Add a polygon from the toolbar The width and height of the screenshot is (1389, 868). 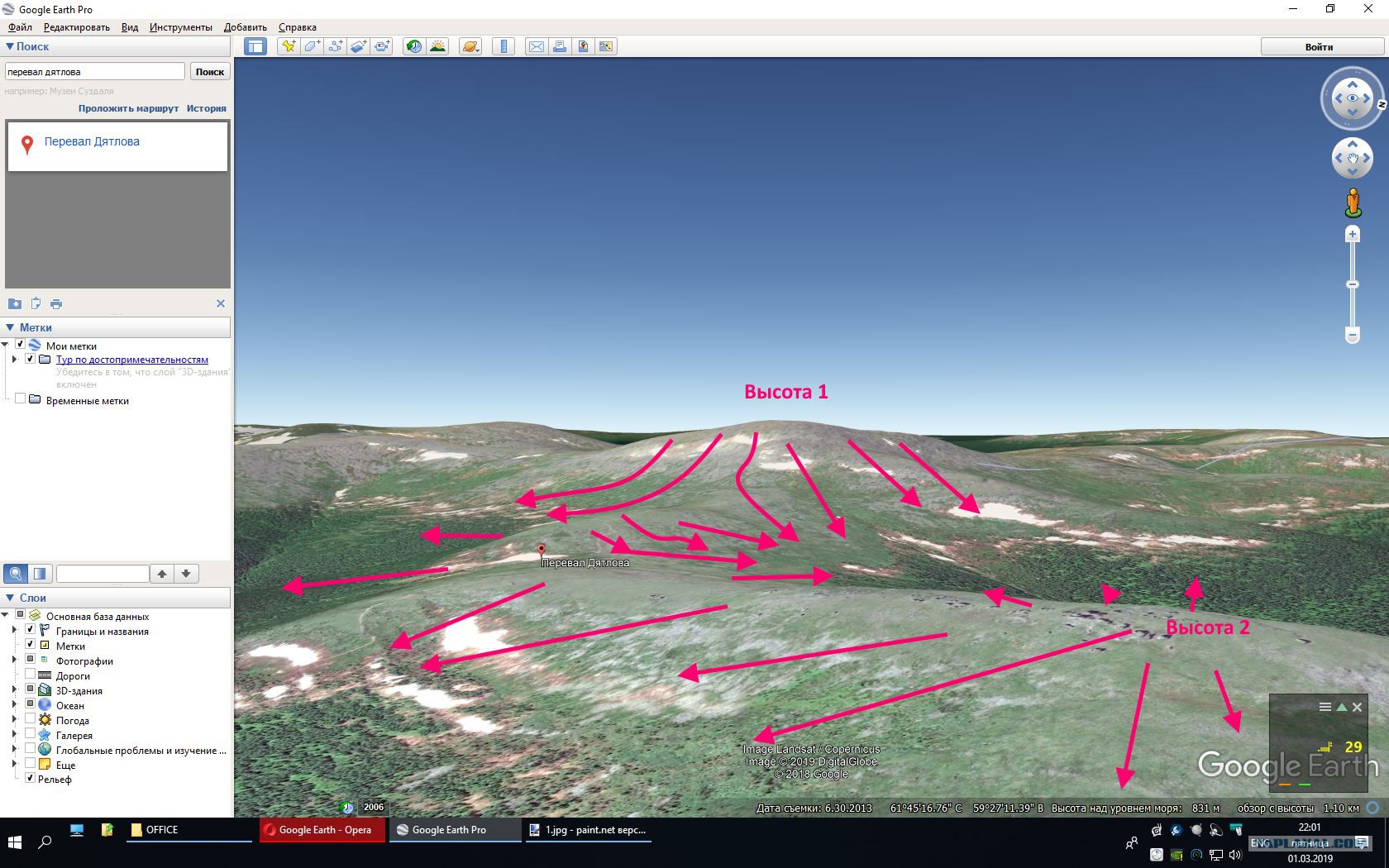(312, 46)
